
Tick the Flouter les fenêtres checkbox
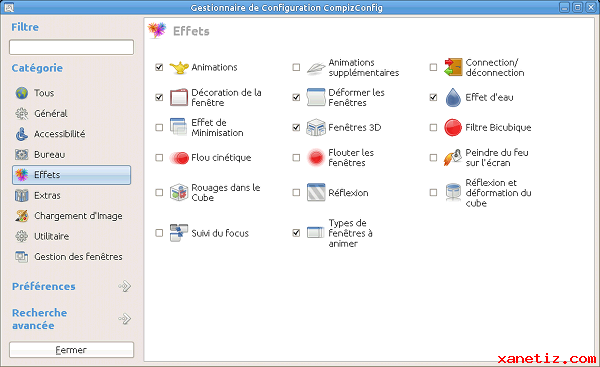296,158
